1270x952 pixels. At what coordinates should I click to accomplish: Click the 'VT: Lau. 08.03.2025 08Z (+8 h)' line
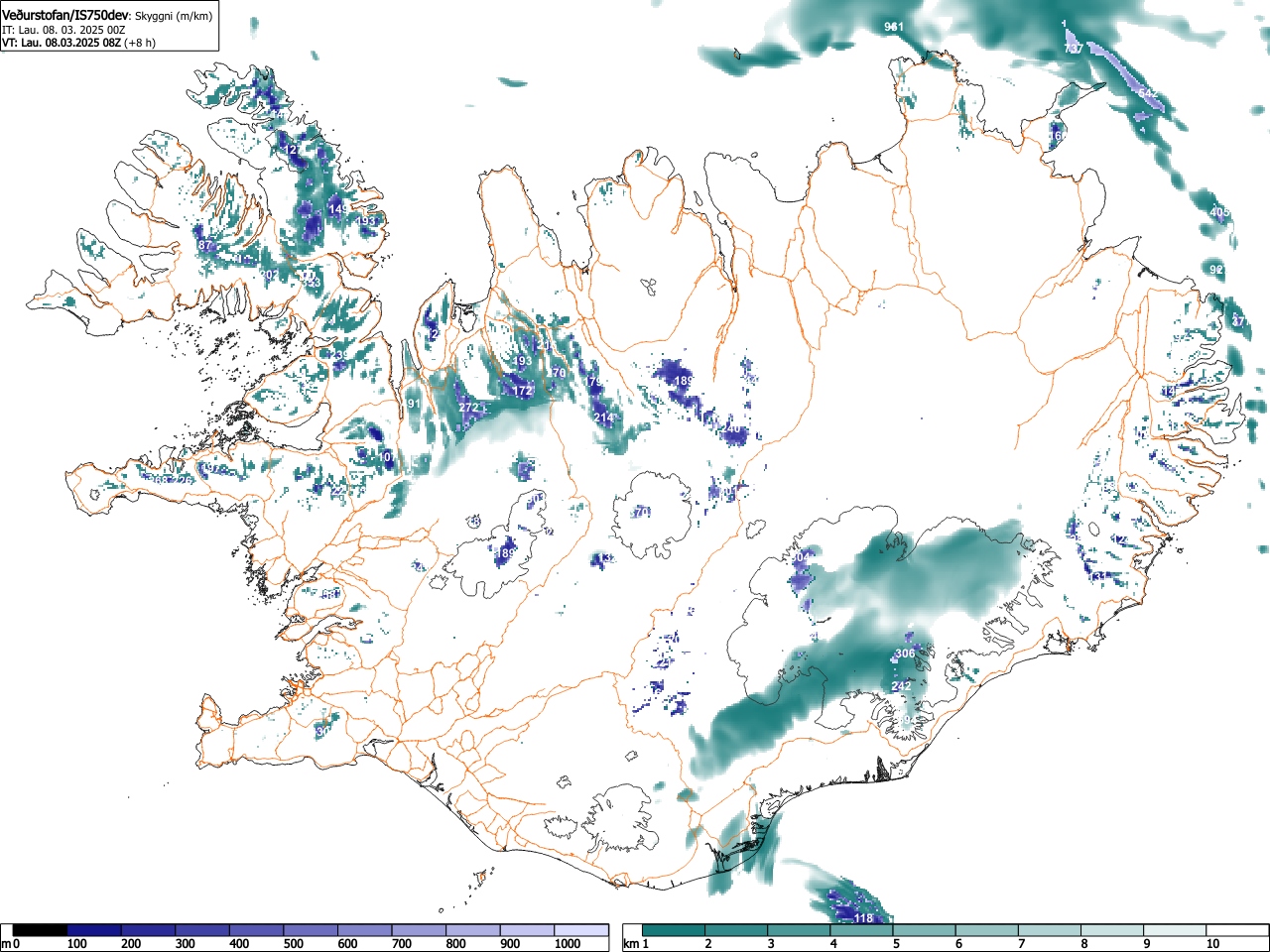pyautogui.click(x=78, y=43)
